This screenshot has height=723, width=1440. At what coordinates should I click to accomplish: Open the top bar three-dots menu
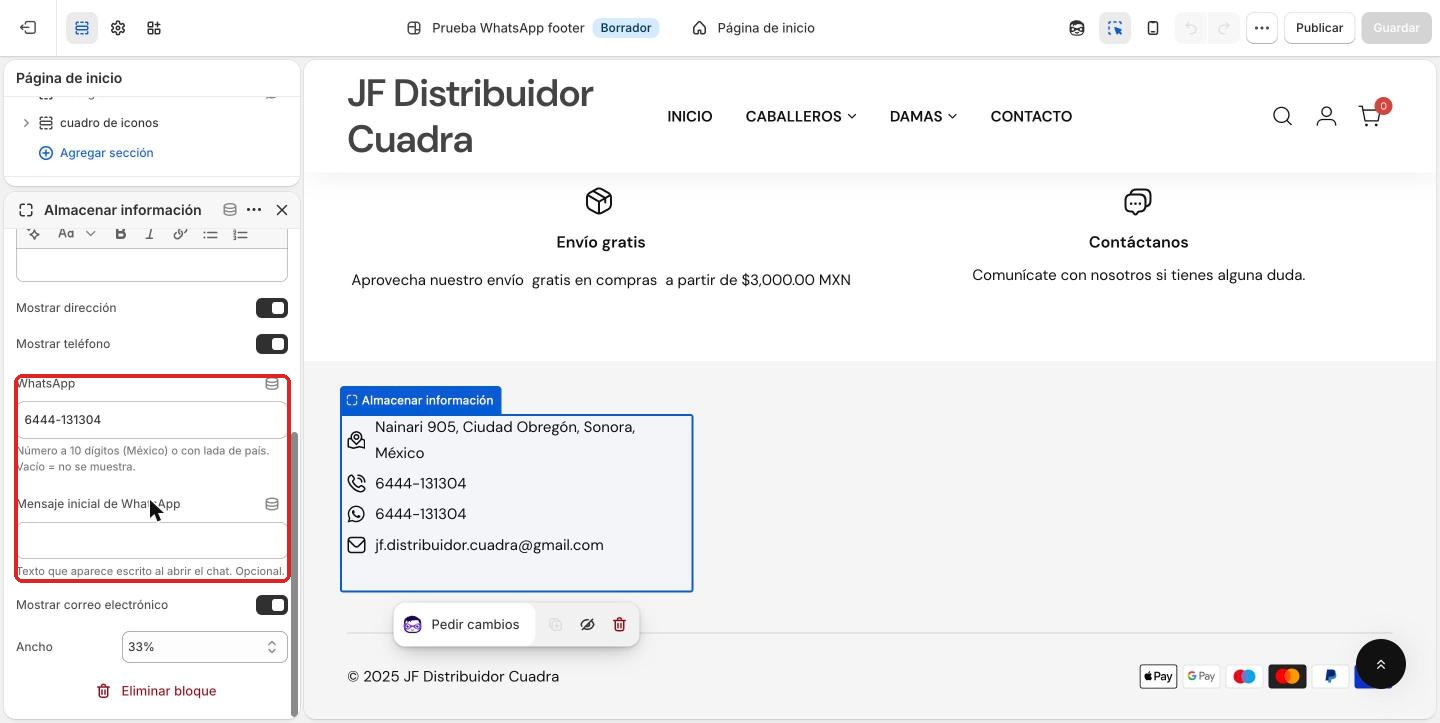click(x=1262, y=28)
